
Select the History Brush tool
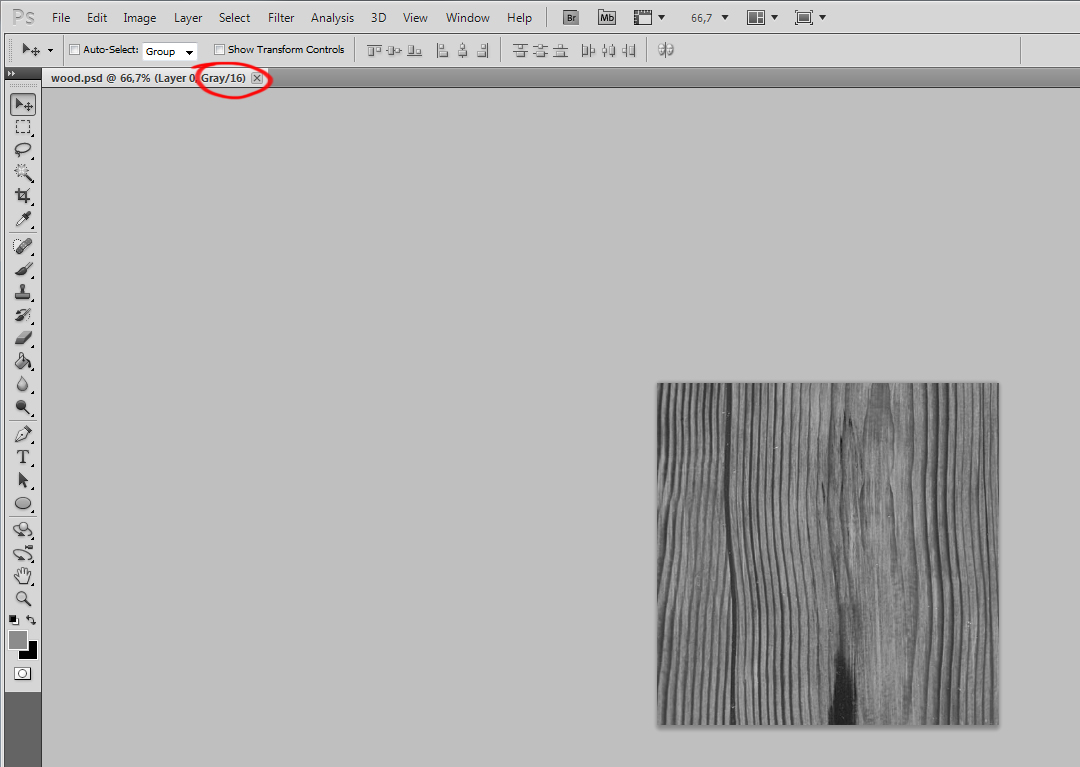[x=23, y=315]
